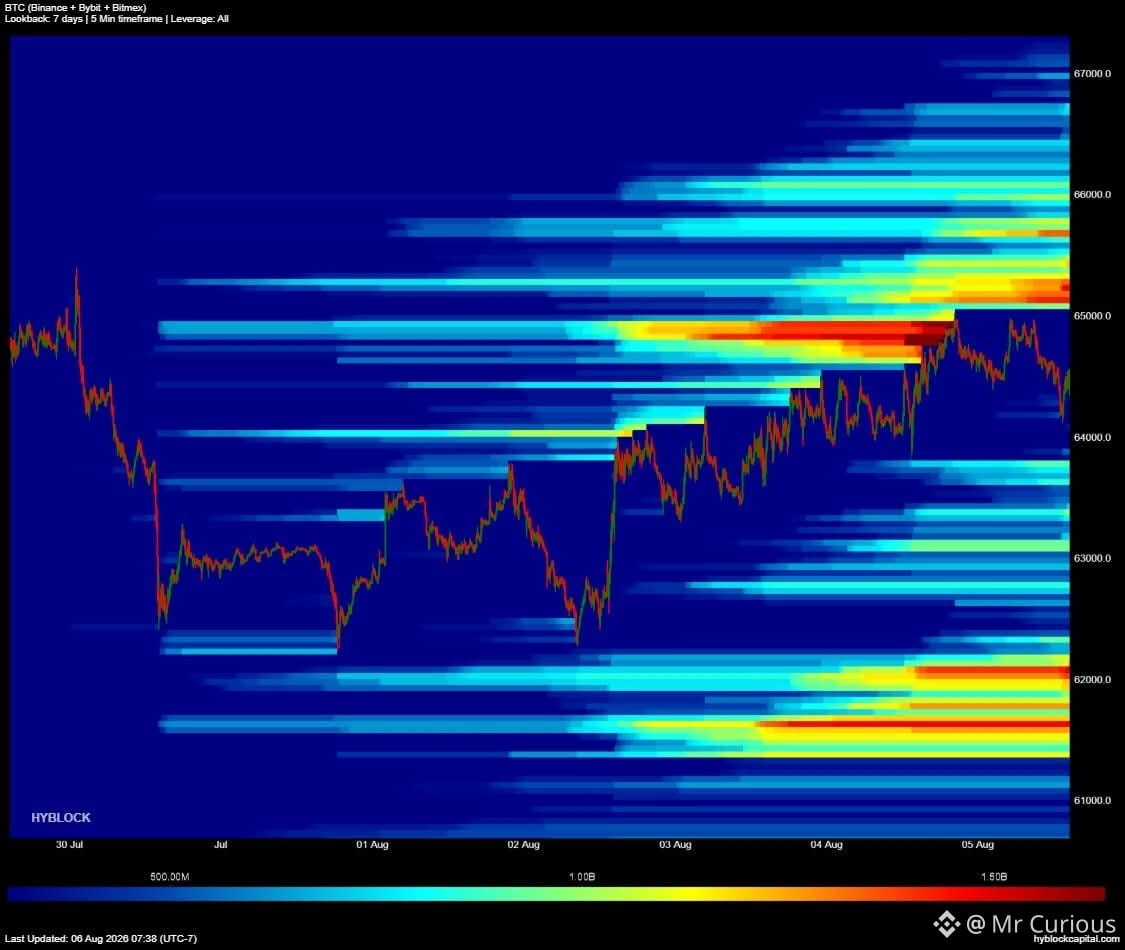
Task: Click the 66000.0 price axis label
Action: click(x=1092, y=194)
